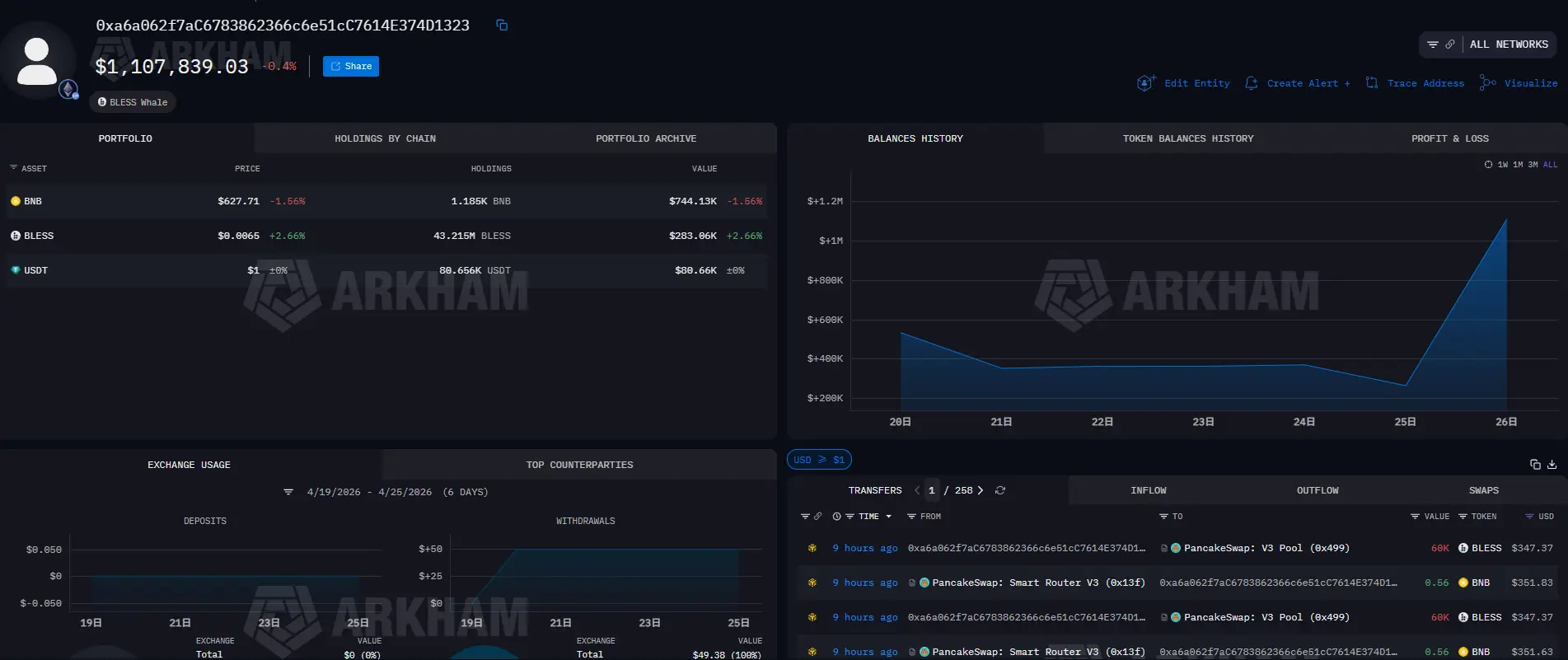Click the first '9 hours ago' transfer timestamp
Image resolution: width=1568 pixels, height=660 pixels.
pos(865,548)
